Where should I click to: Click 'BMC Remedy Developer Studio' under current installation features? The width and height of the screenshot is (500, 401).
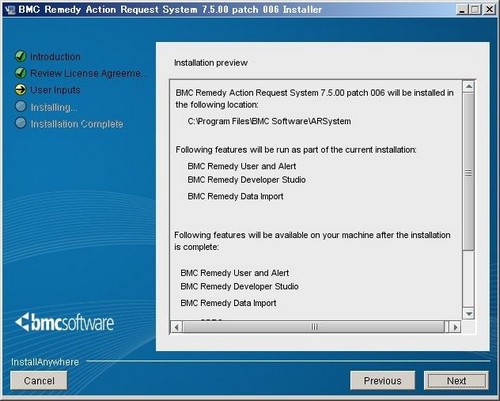coord(247,180)
